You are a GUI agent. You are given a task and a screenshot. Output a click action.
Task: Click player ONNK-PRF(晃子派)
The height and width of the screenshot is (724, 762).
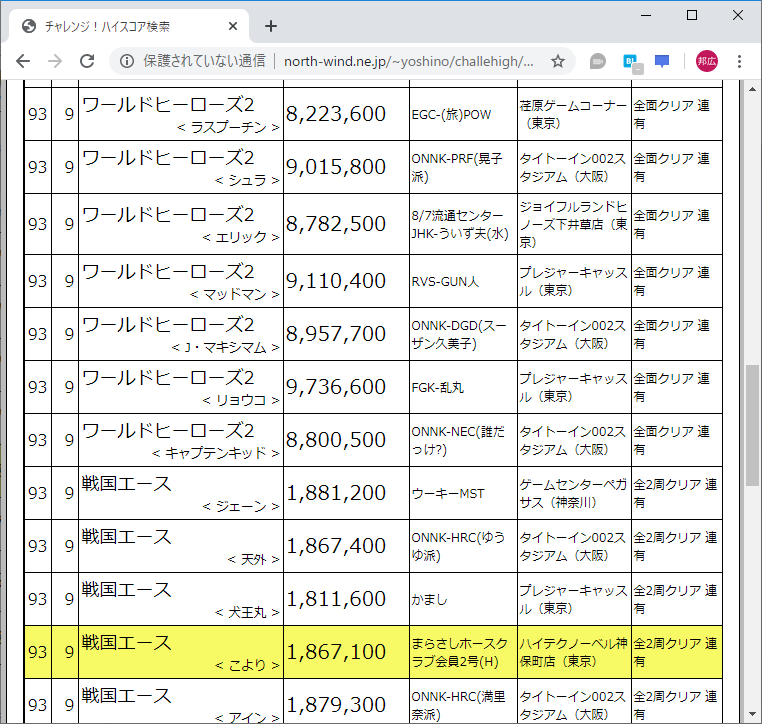pos(457,167)
